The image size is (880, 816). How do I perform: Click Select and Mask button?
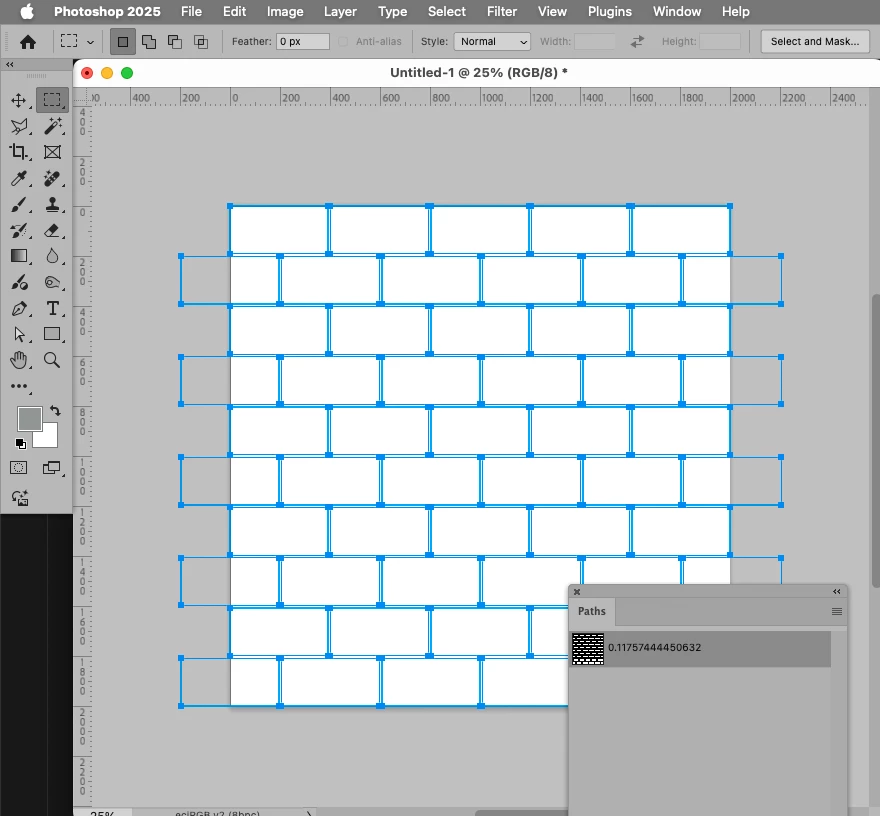pyautogui.click(x=815, y=42)
